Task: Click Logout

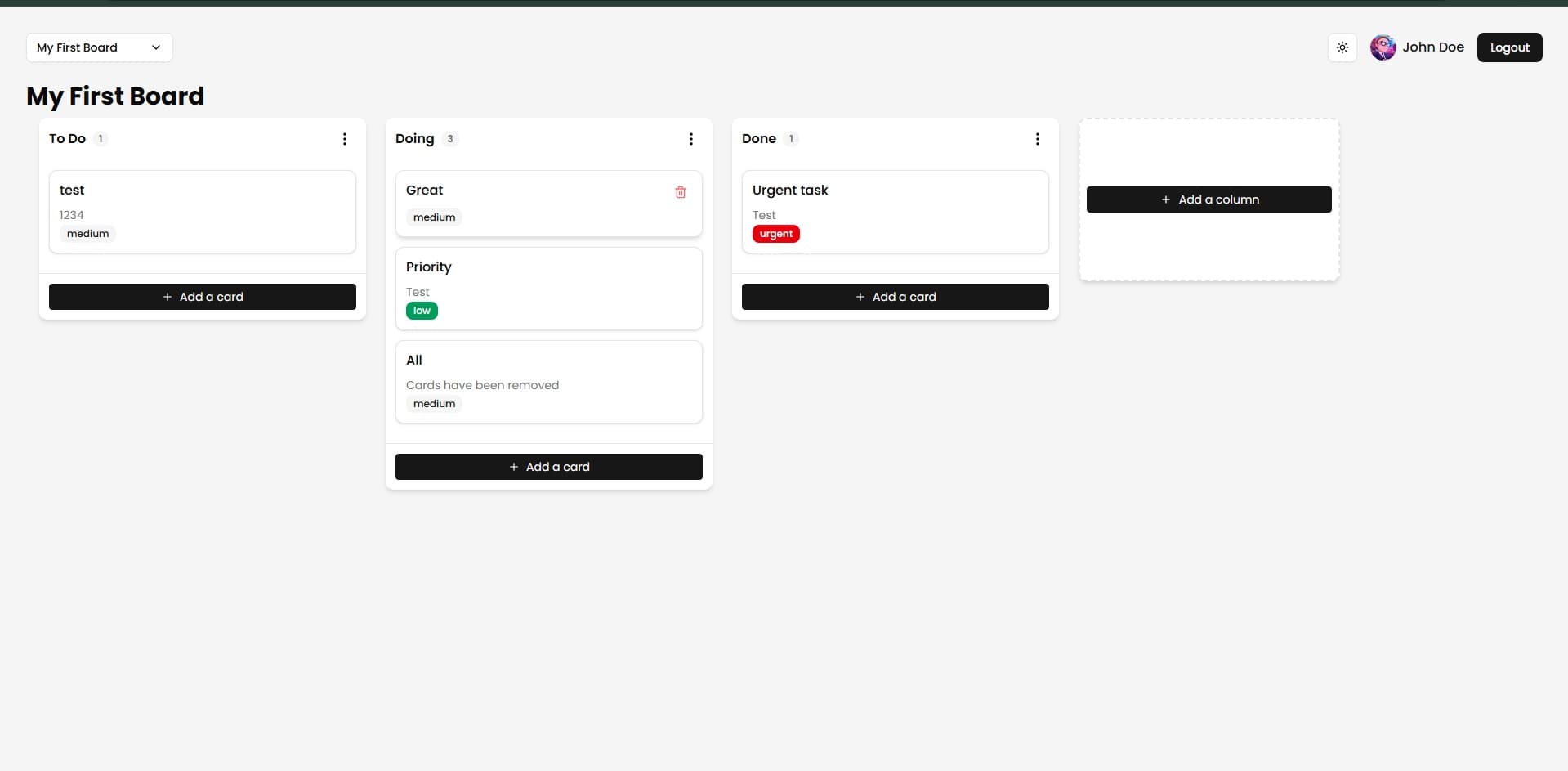Action: [x=1509, y=47]
